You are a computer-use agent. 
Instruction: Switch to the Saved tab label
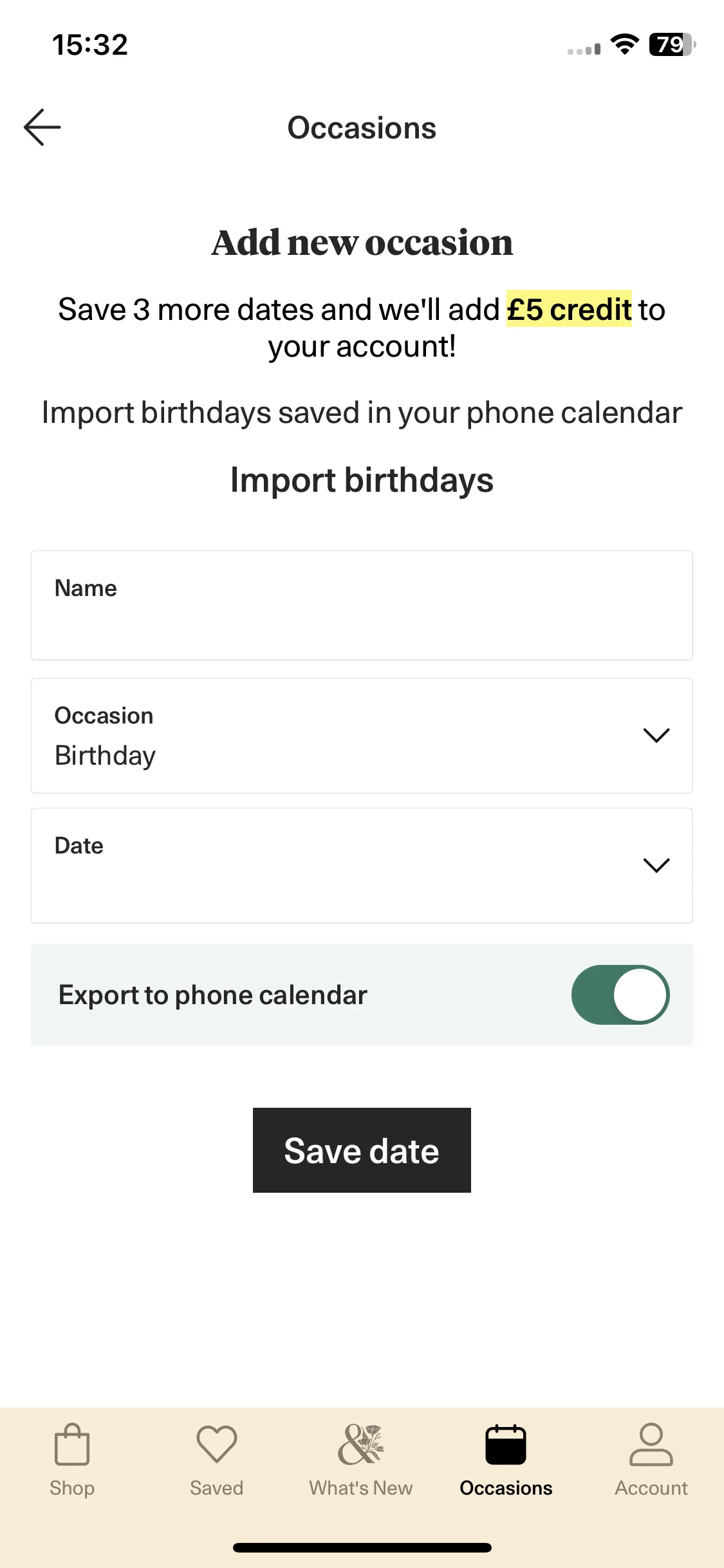(217, 1488)
